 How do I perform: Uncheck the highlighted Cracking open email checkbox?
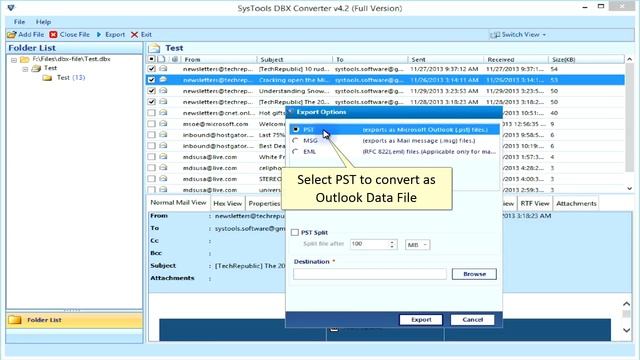click(x=151, y=80)
